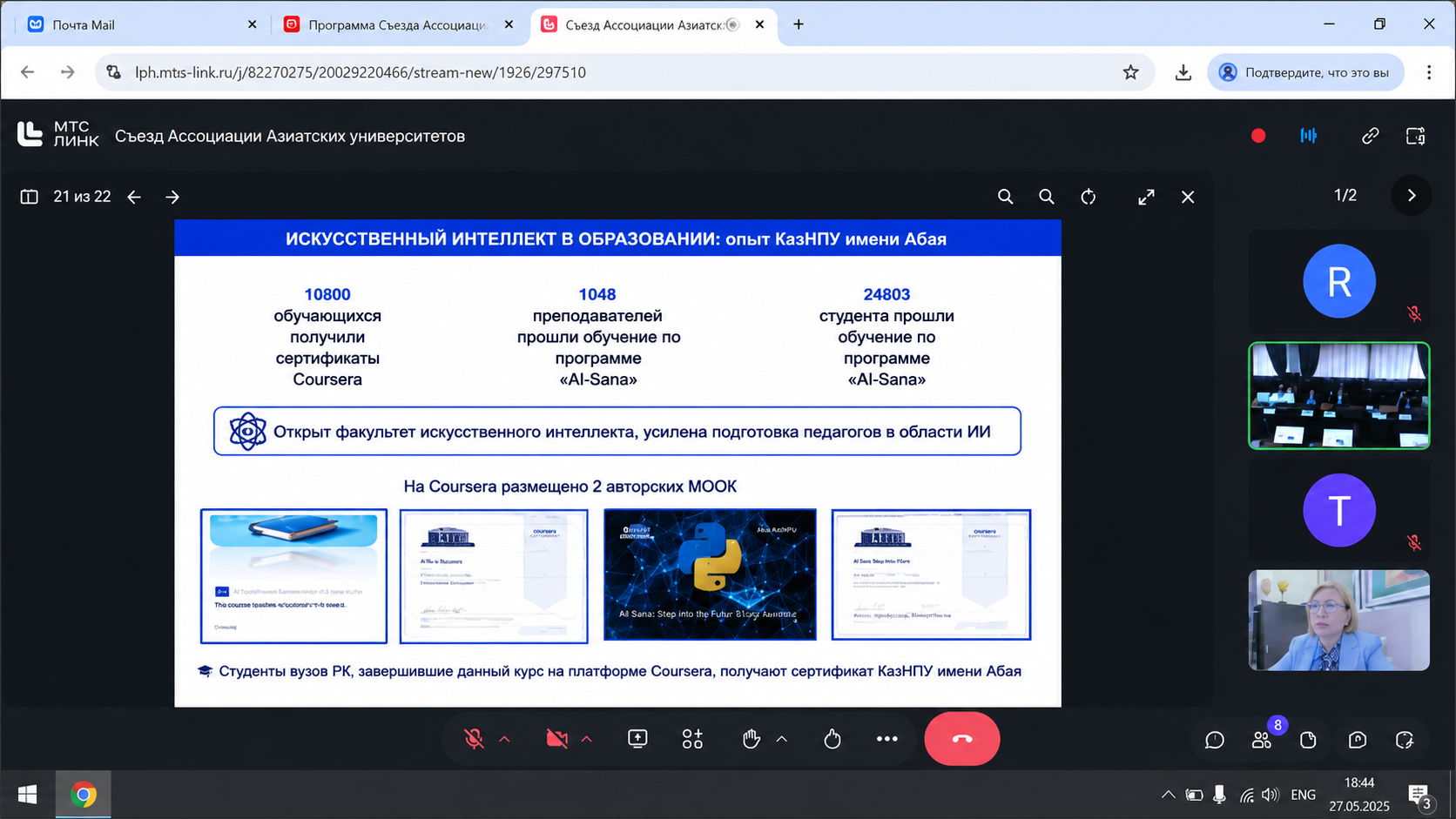Open the apps and widgets menu
The height and width of the screenshot is (819, 1456).
[692, 739]
